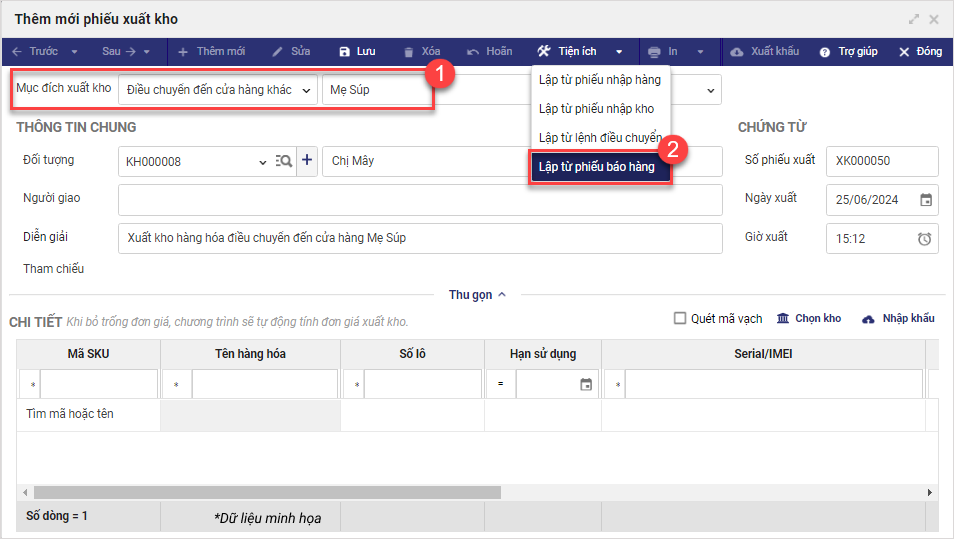Screen dimensions: 954x539
Task: Open the Tiện ích menu
Action: (567, 52)
